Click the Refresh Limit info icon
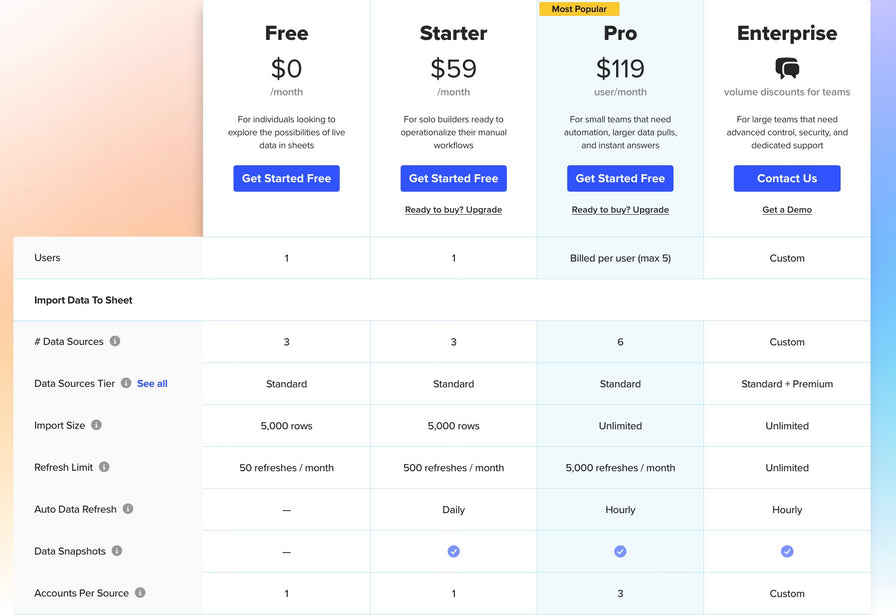Image resolution: width=896 pixels, height=615 pixels. point(104,467)
